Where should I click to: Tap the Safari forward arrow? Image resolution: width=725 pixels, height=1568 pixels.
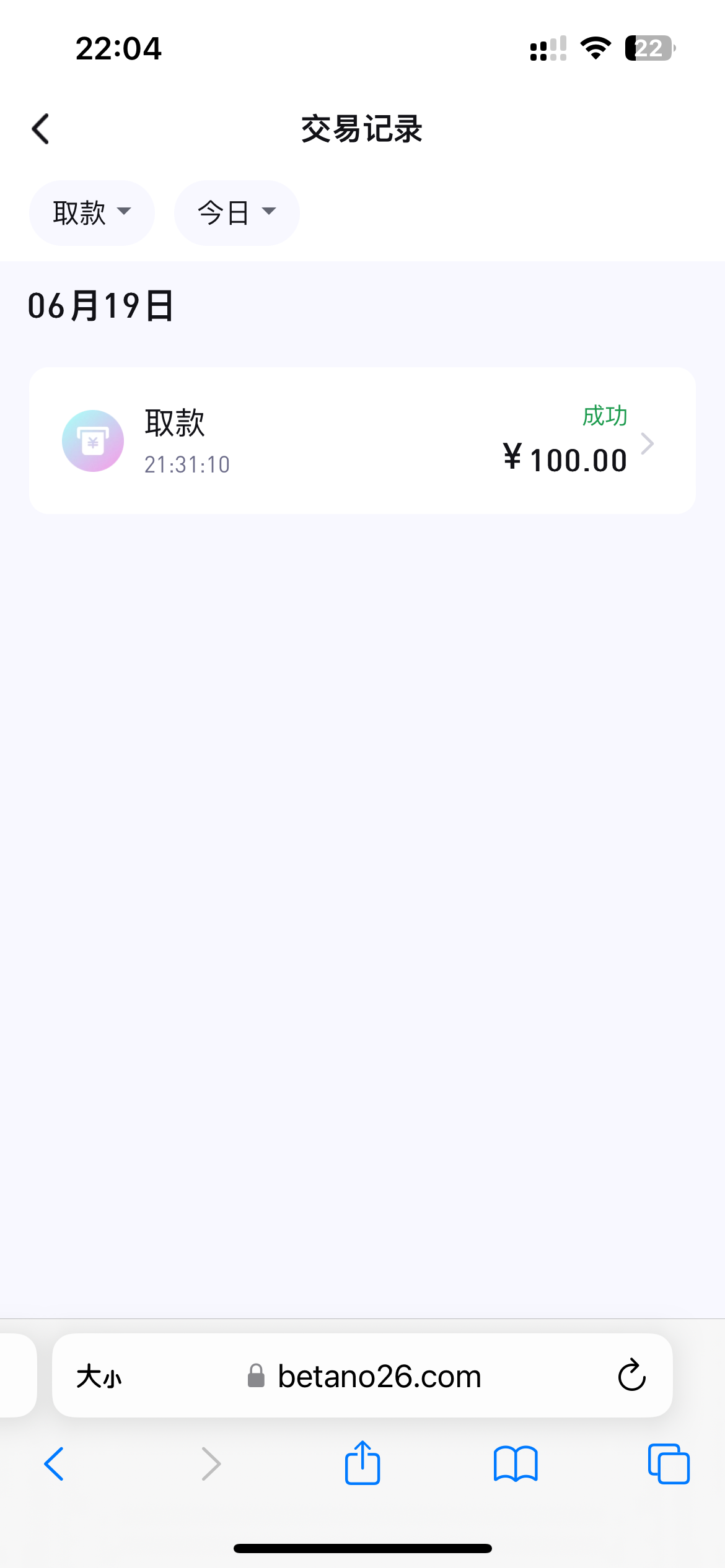tap(211, 1464)
